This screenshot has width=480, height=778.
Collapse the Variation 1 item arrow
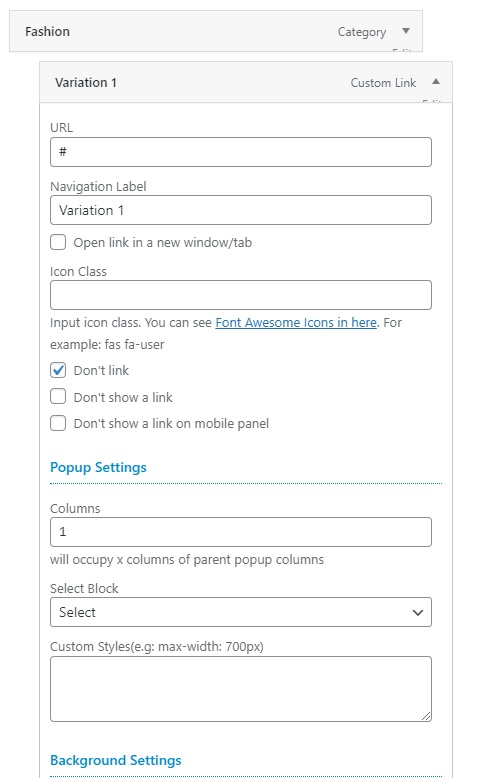pos(436,82)
